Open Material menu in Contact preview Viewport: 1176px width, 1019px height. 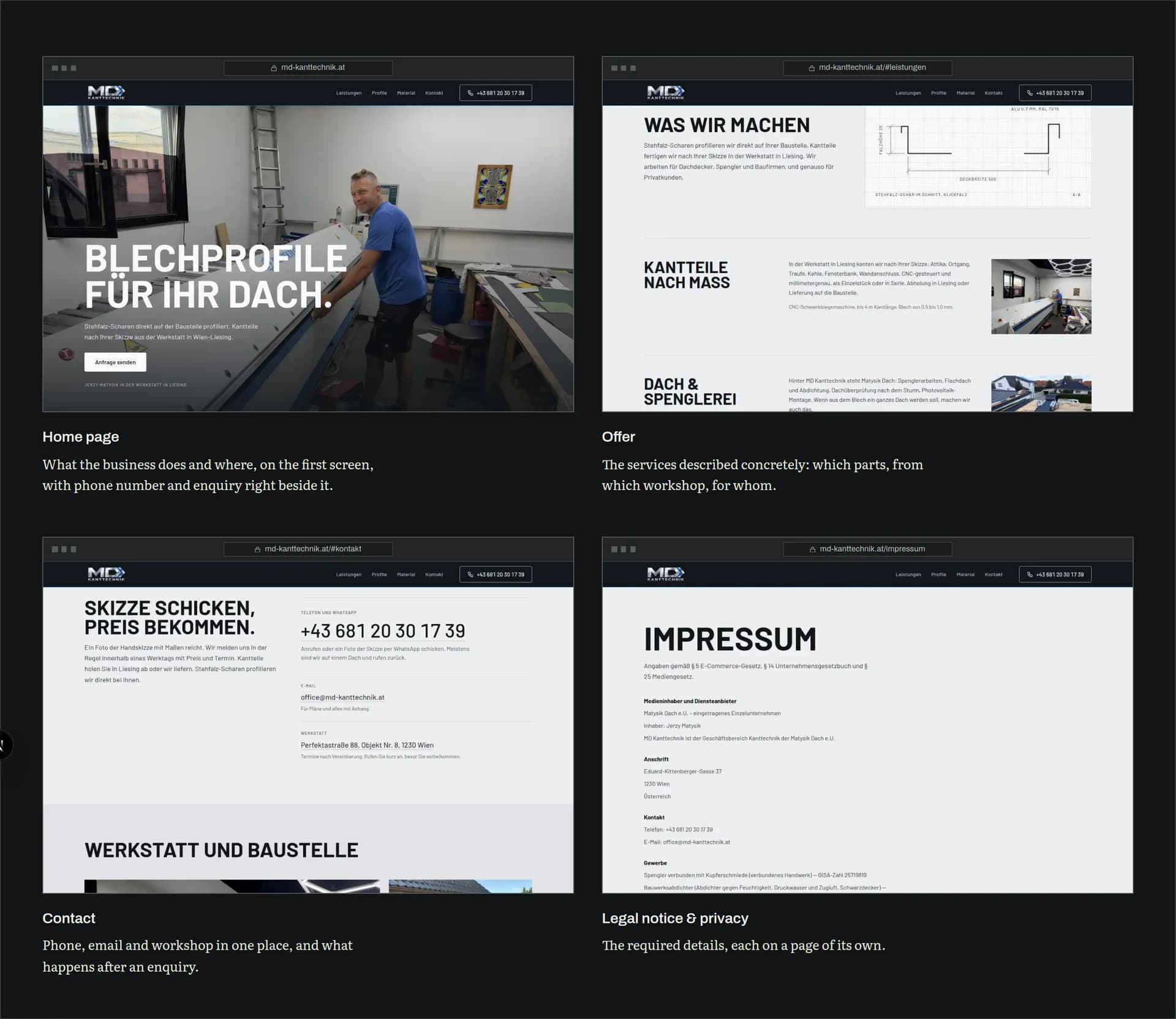(x=406, y=574)
